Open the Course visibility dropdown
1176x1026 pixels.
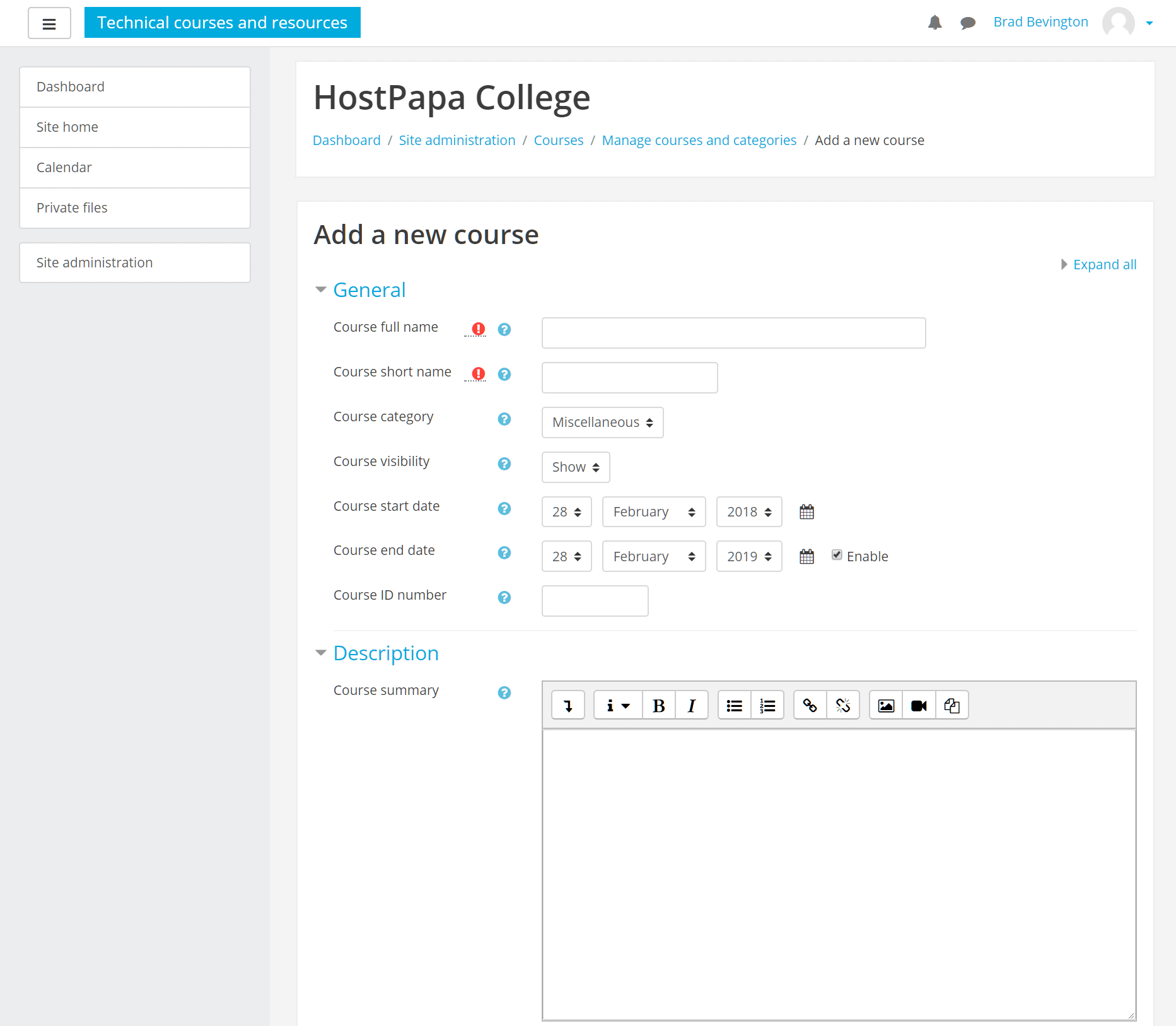click(576, 467)
